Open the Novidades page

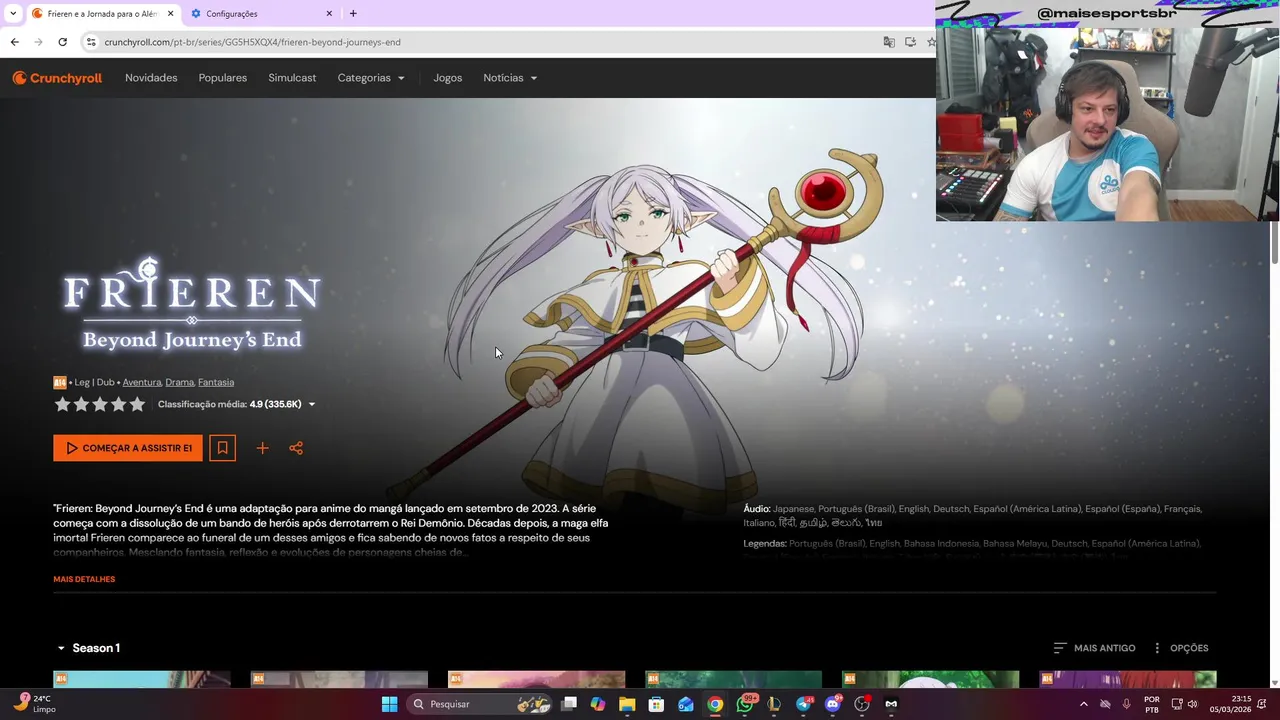pyautogui.click(x=151, y=78)
